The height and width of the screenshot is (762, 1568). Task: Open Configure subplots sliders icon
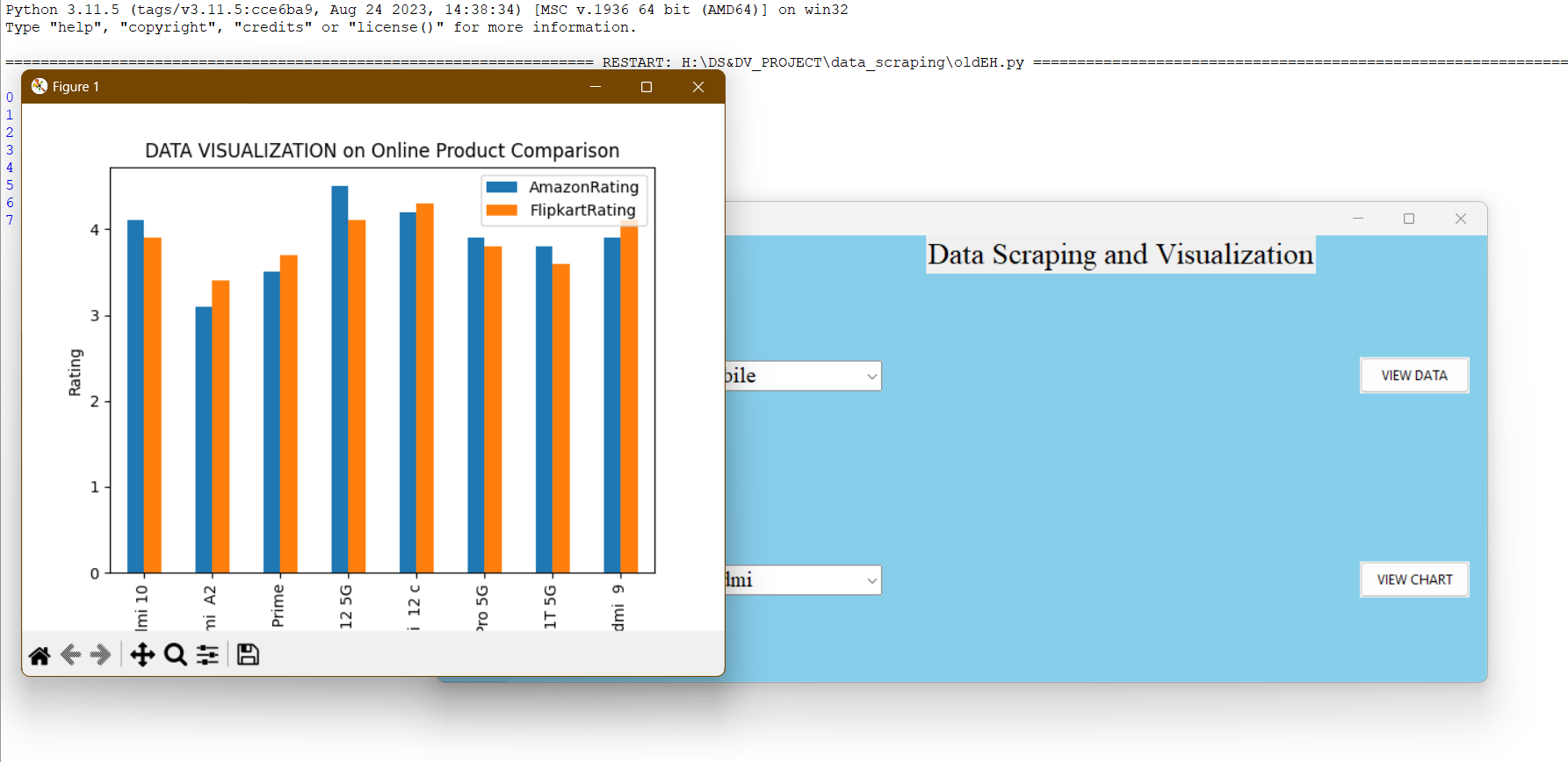[207, 655]
